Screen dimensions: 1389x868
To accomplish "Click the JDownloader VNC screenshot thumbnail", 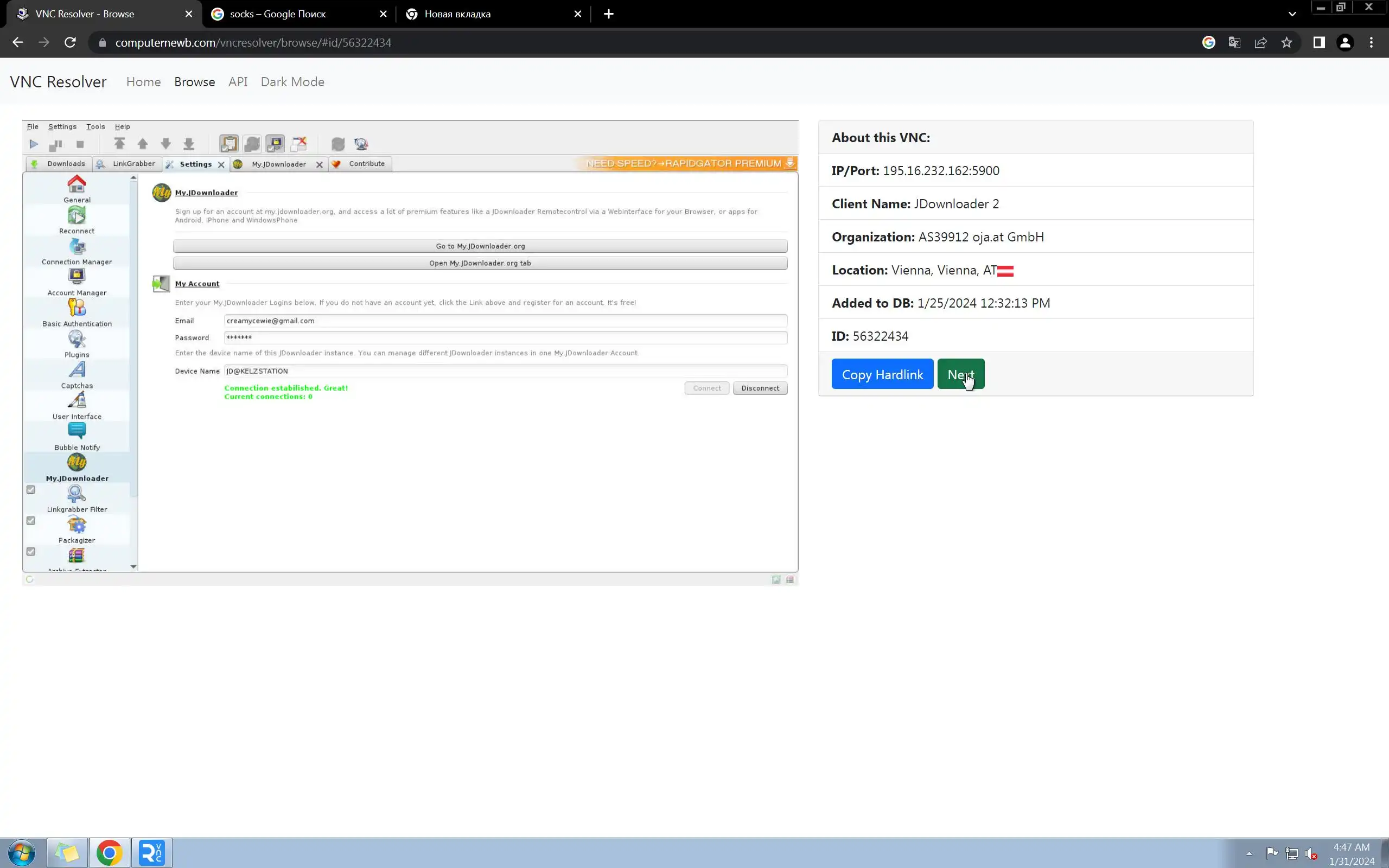I will tap(410, 353).
